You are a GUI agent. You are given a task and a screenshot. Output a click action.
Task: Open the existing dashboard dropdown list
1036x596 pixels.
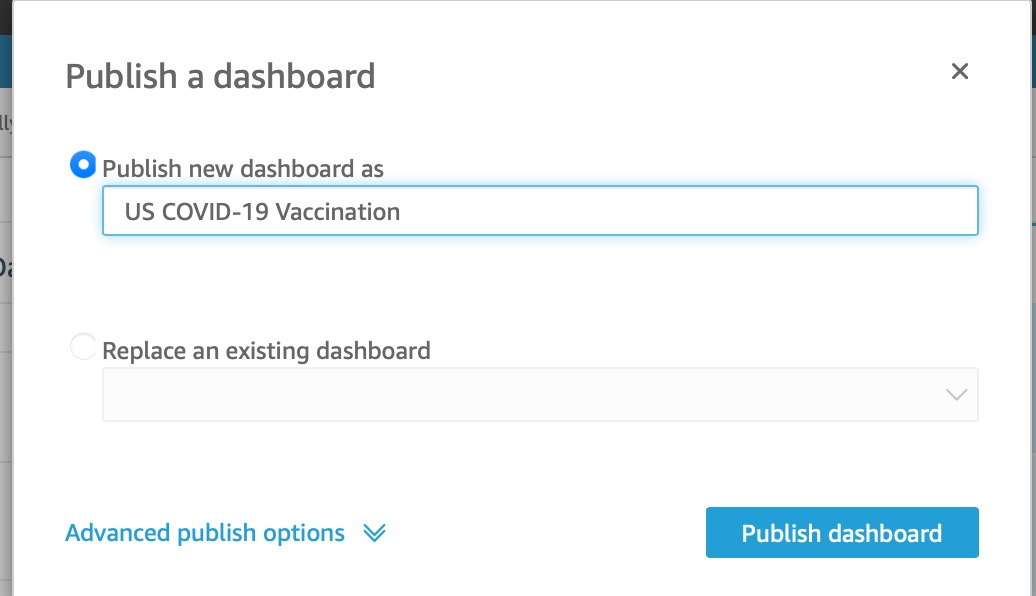pos(540,394)
